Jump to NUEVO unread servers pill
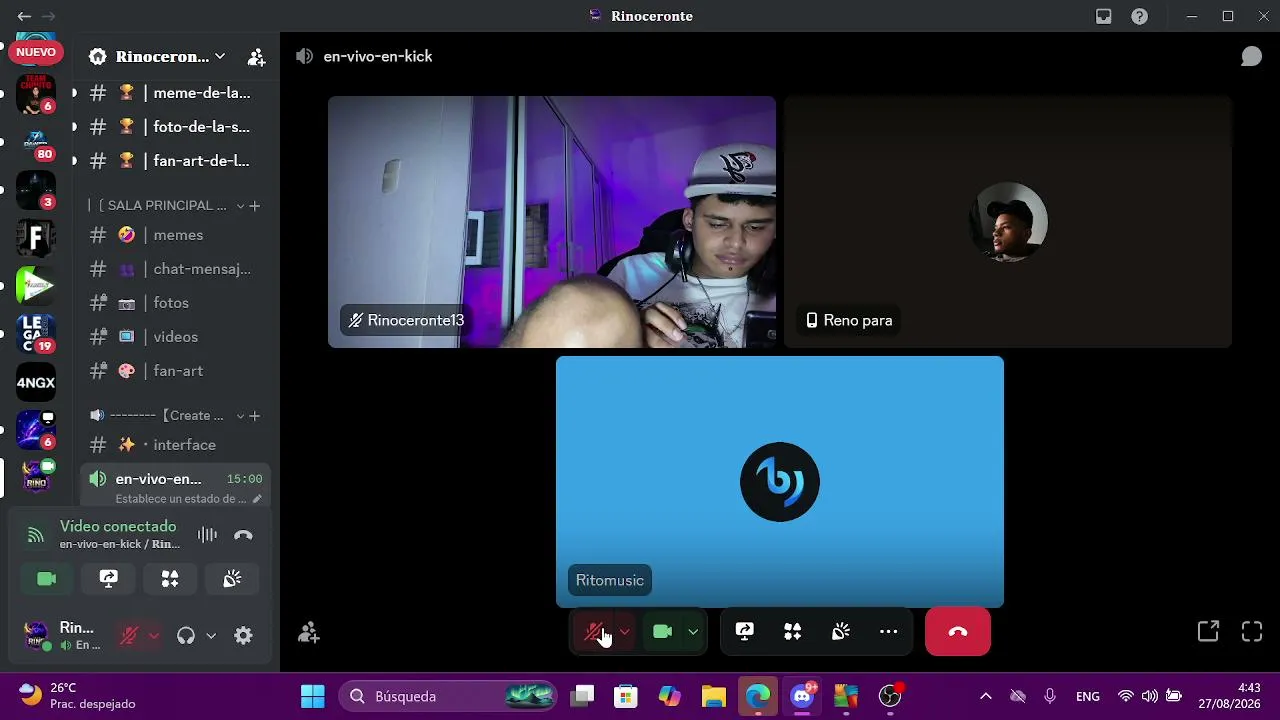The image size is (1280, 720). [36, 52]
